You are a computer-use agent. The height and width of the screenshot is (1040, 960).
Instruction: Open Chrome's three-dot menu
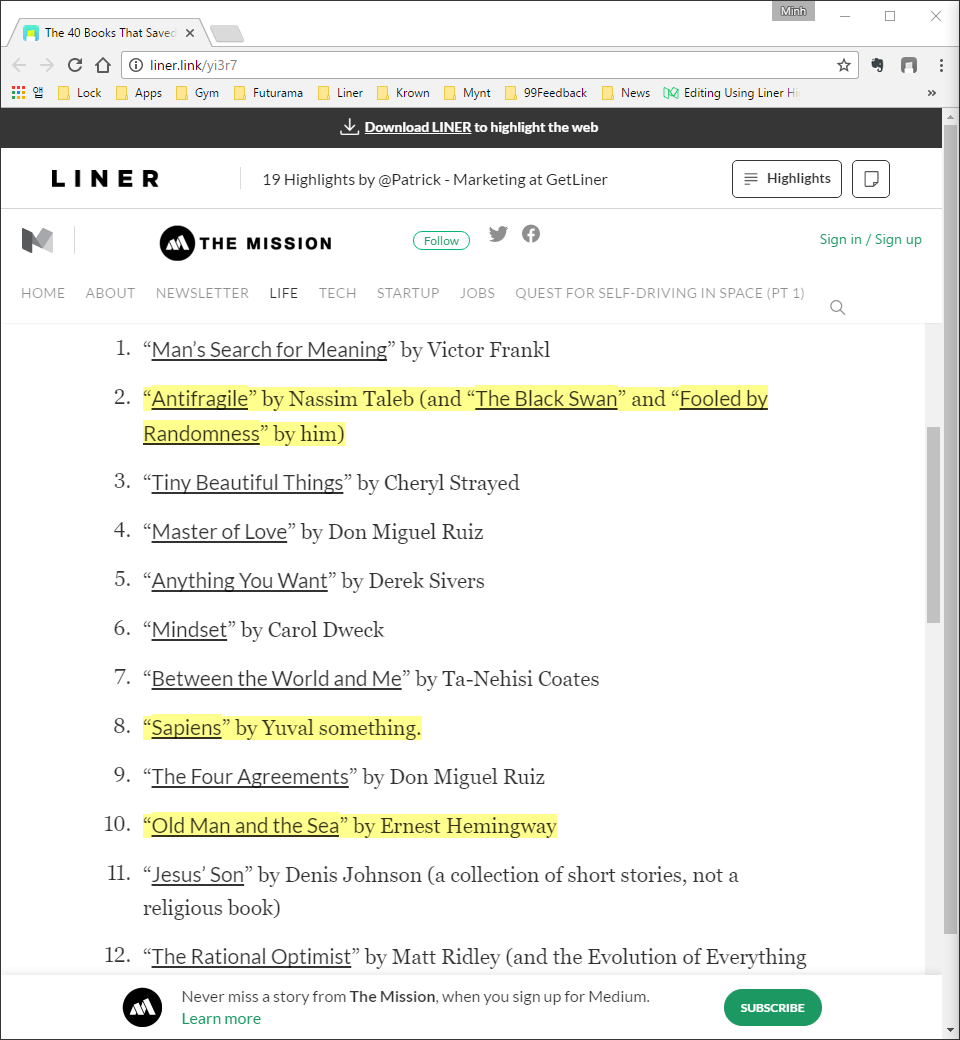pos(941,65)
